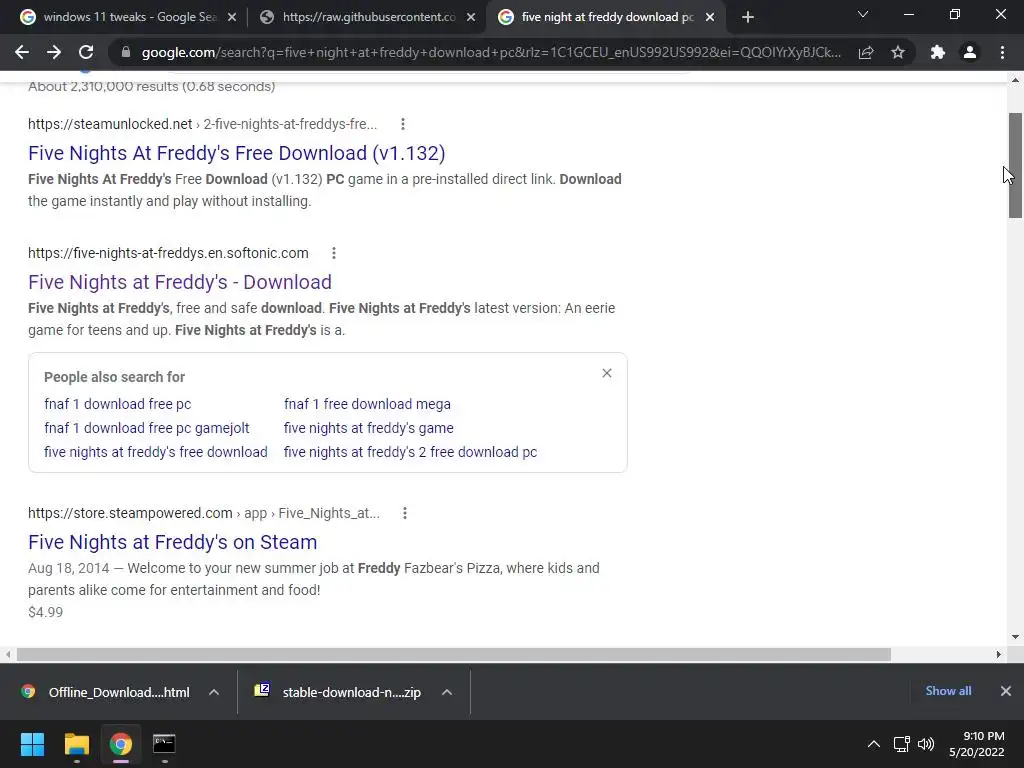Viewport: 1024px width, 768px height.
Task: Close the windows 11 tweaks tab
Action: pos(232,18)
